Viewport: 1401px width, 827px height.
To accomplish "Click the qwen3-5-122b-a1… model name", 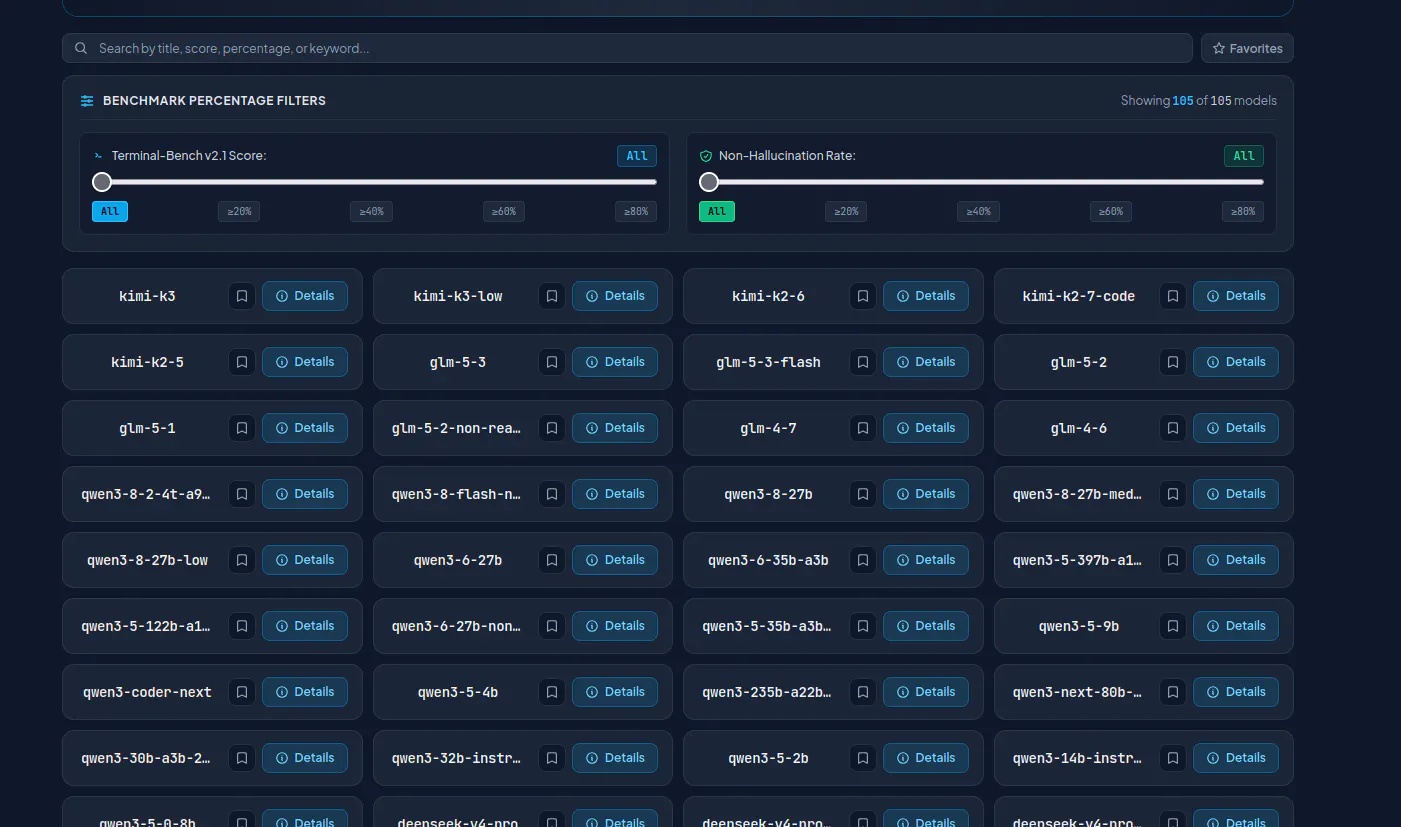I will pyautogui.click(x=146, y=626).
